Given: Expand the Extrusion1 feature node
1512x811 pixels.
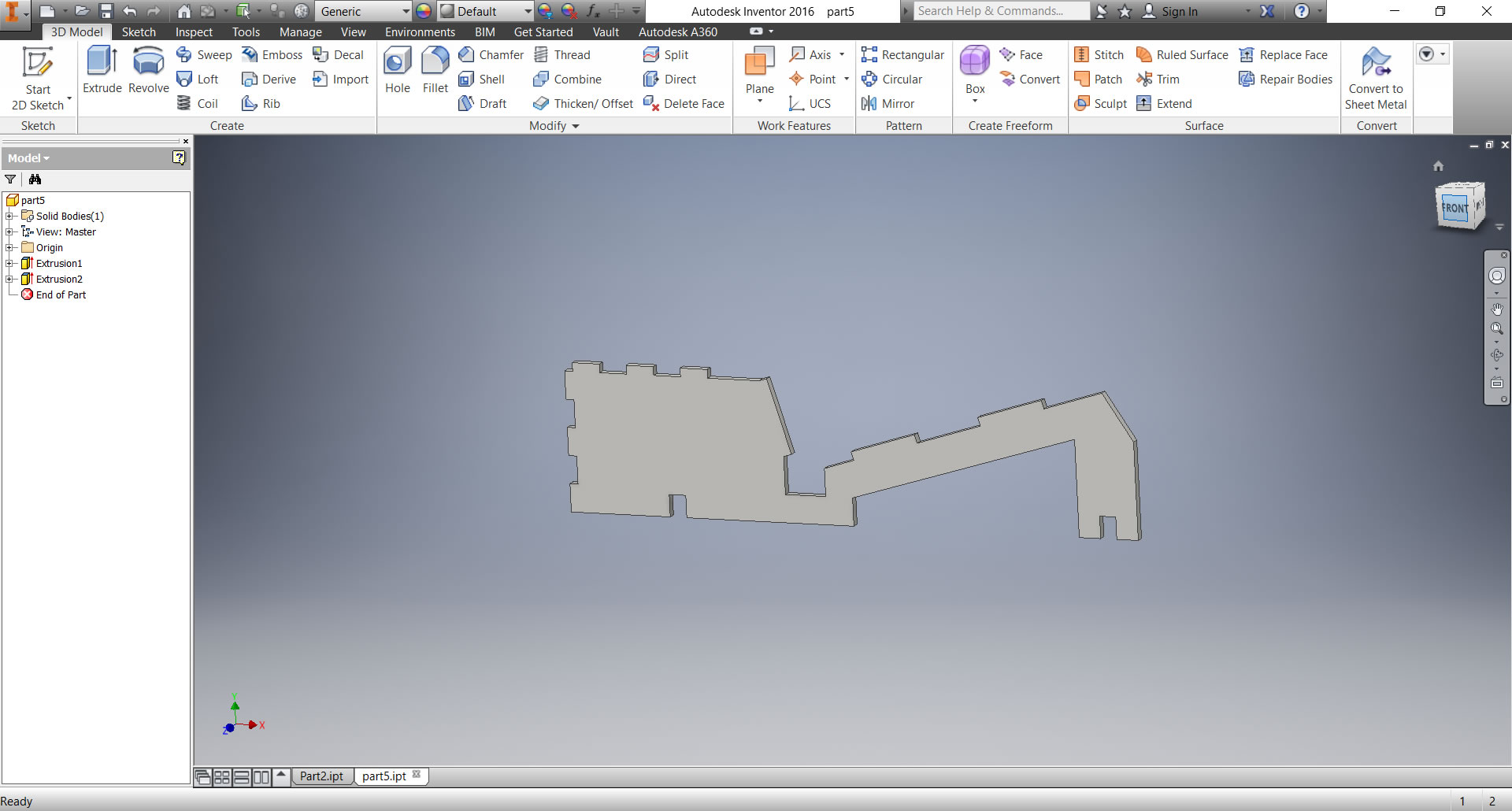Looking at the screenshot, I should (9, 263).
